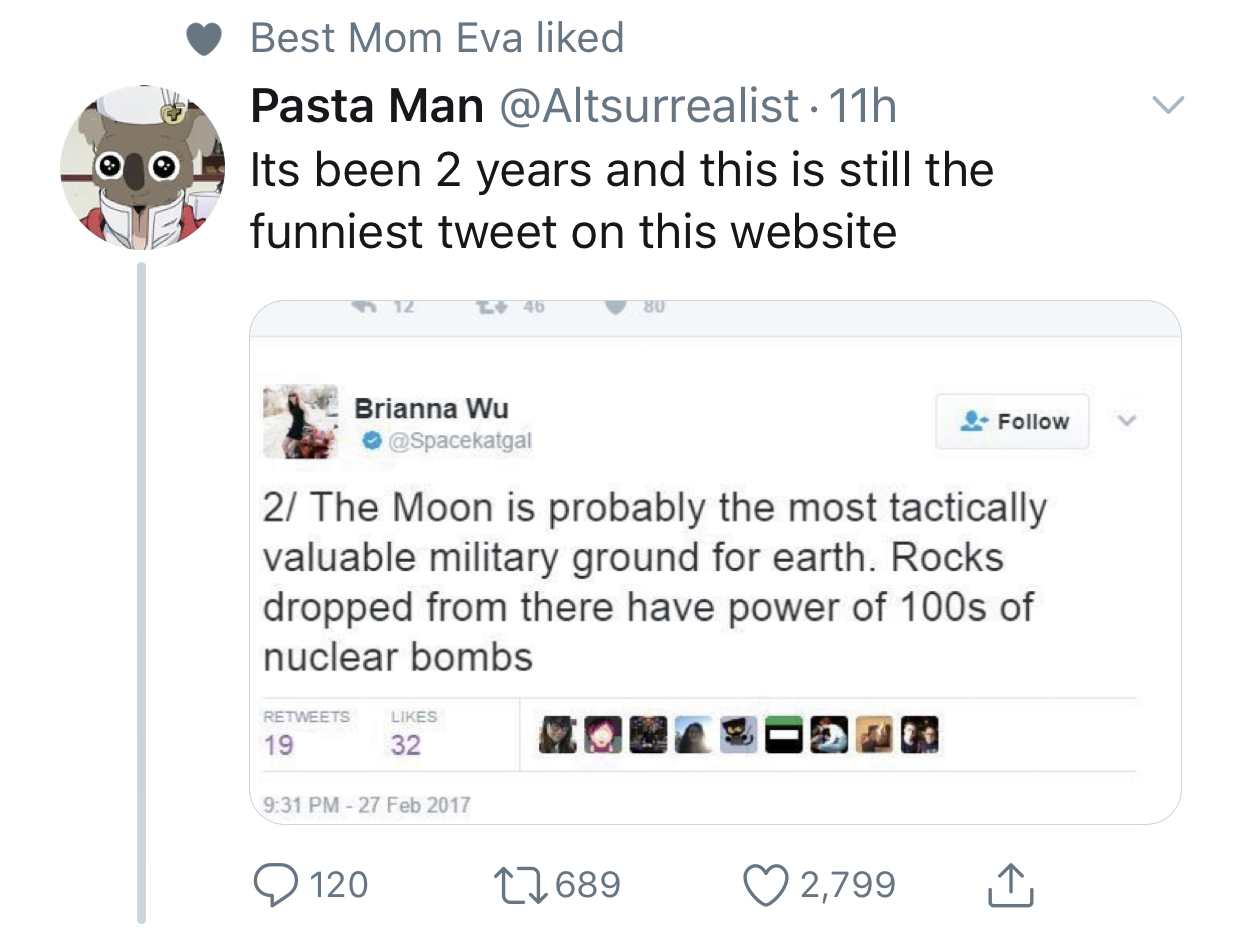
Task: Like the tweet with heart icon
Action: coord(768,884)
